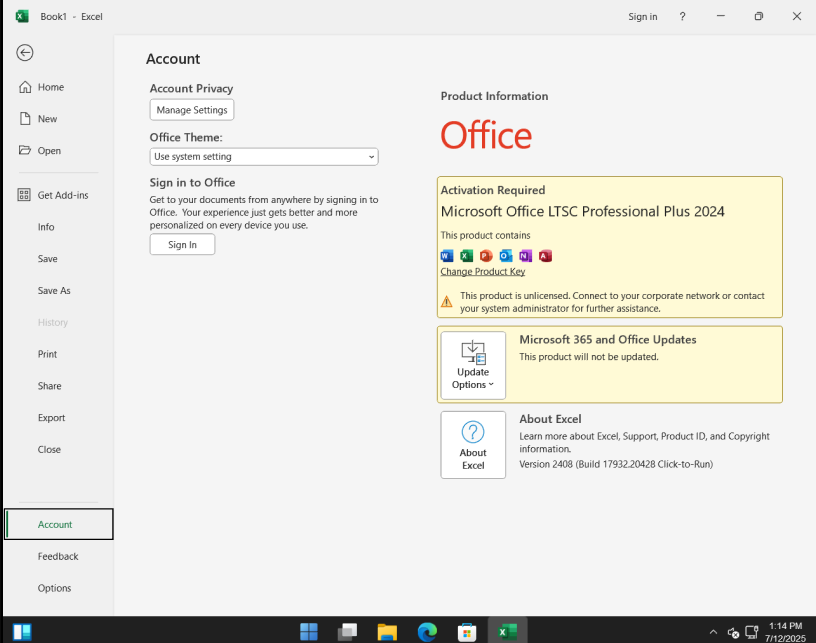
Task: Show hidden system tray icons
Action: (713, 632)
